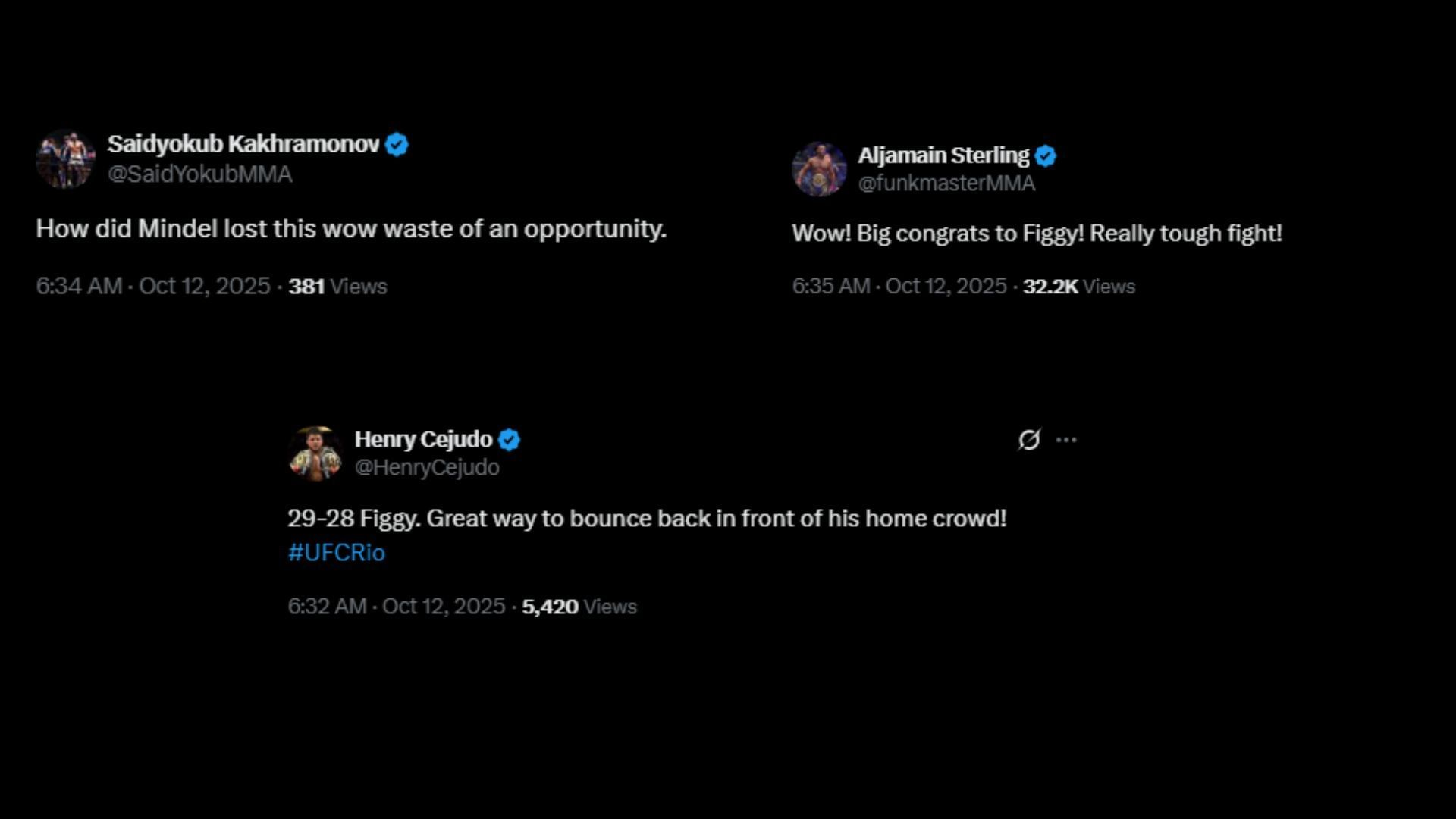
Task: Click the 32.2K Views count
Action: 1078,287
